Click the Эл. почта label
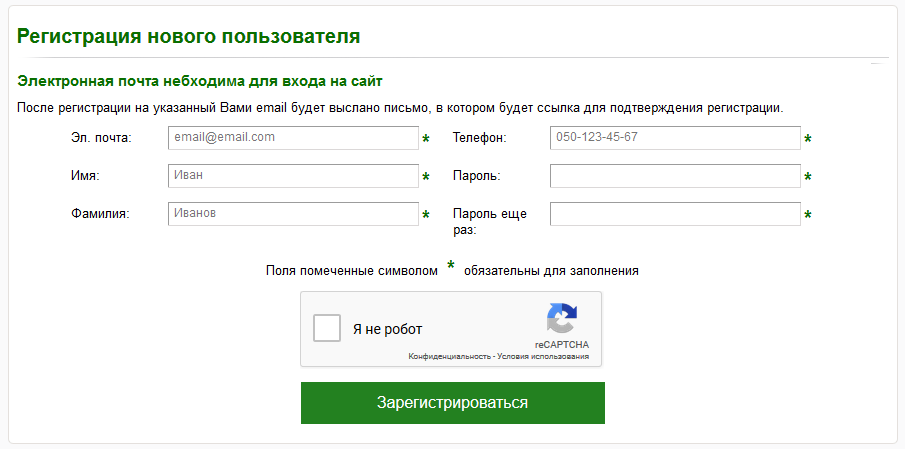 (101, 138)
